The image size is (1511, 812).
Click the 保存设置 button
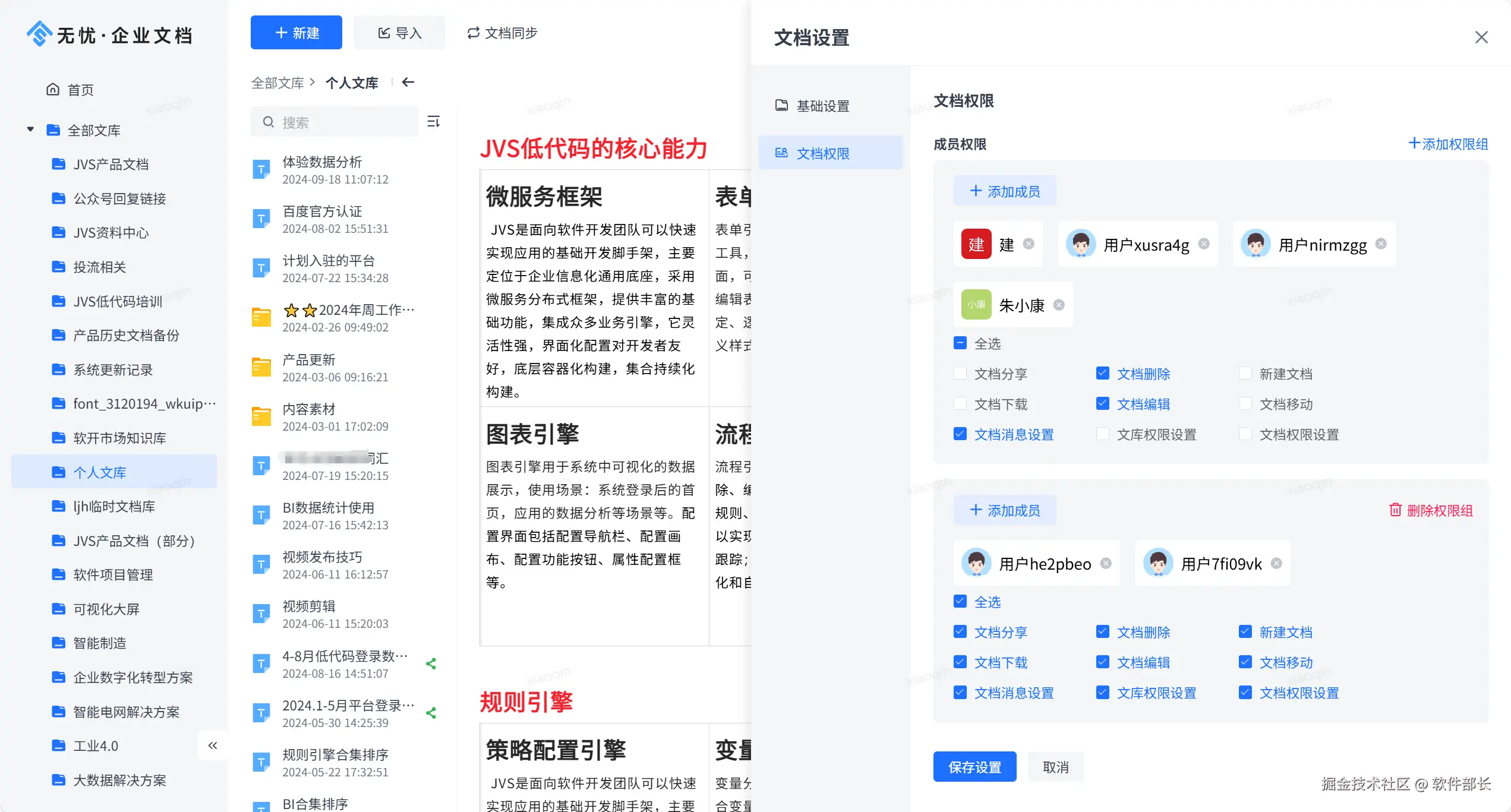974,767
